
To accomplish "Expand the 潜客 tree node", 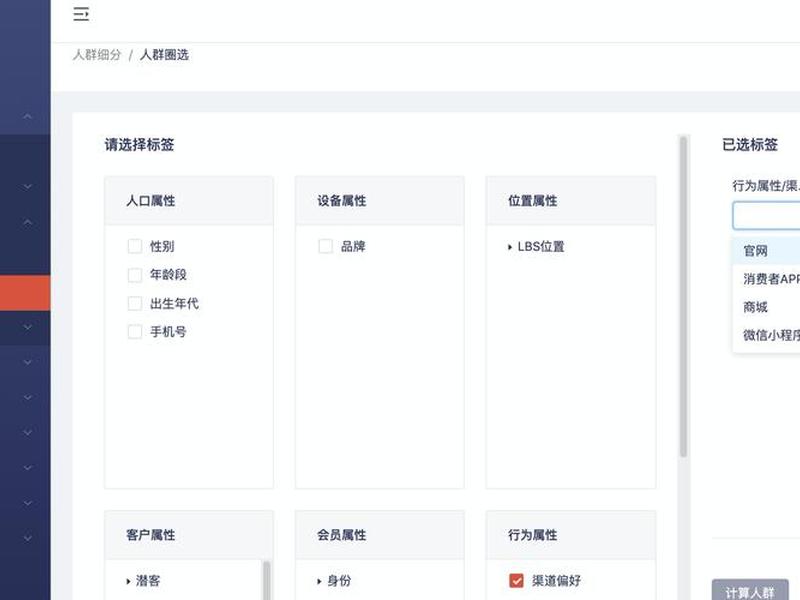I will 128,581.
